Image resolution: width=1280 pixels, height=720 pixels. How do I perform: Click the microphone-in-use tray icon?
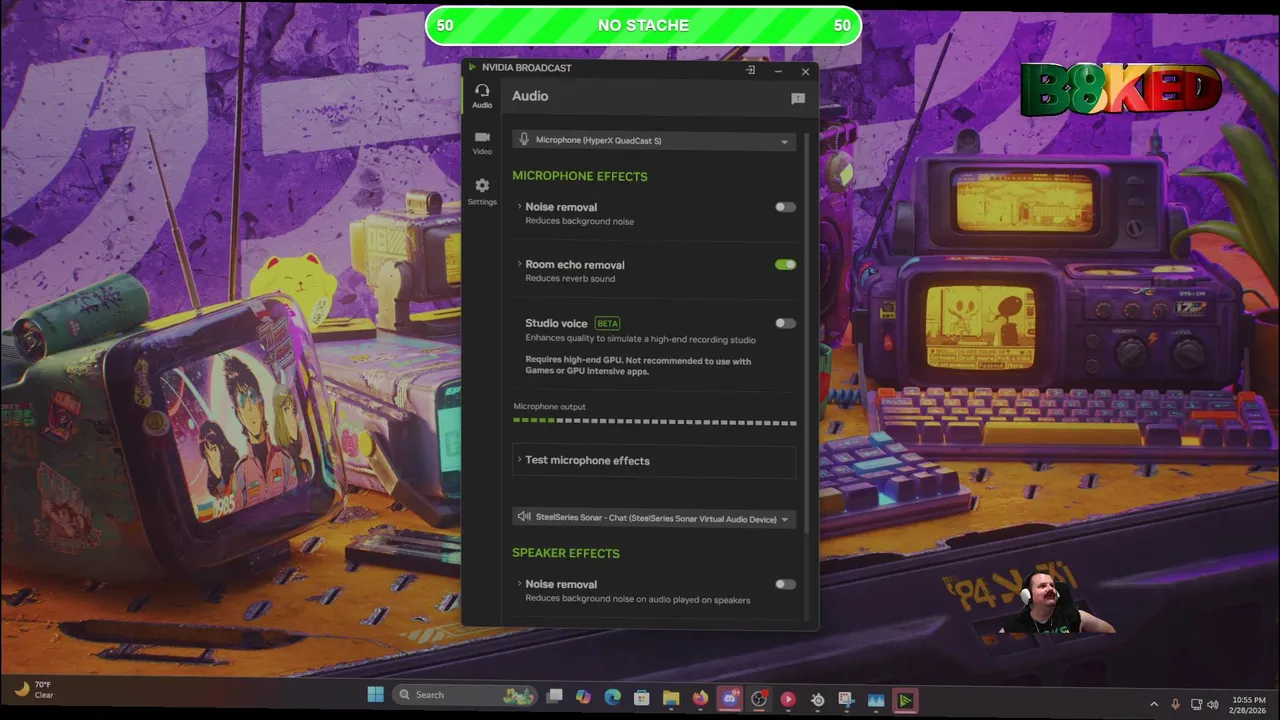pyautogui.click(x=1175, y=704)
